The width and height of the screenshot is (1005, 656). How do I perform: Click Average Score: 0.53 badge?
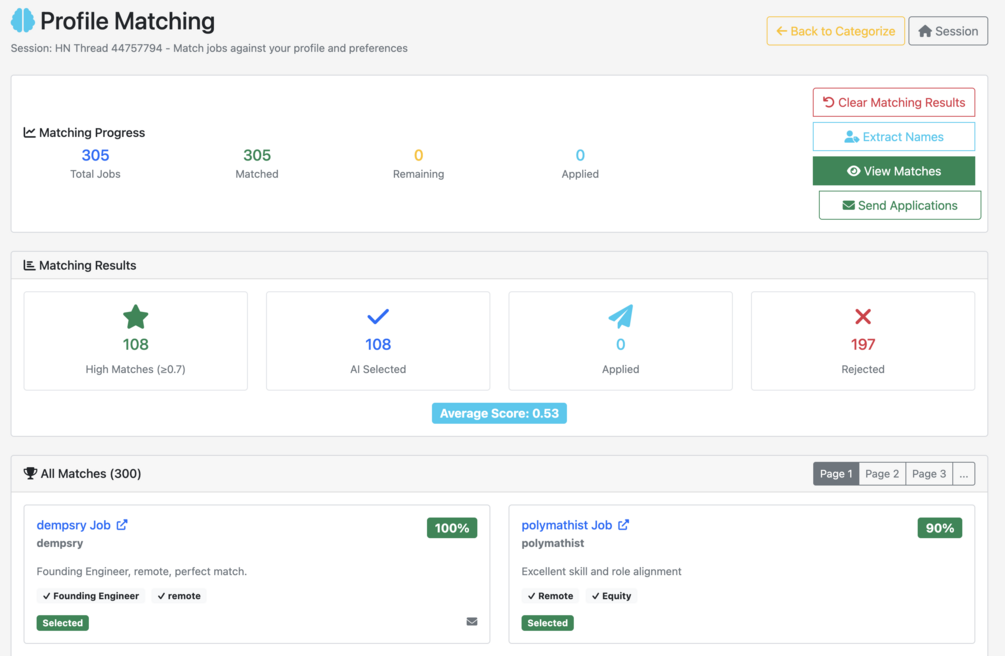tap(499, 414)
